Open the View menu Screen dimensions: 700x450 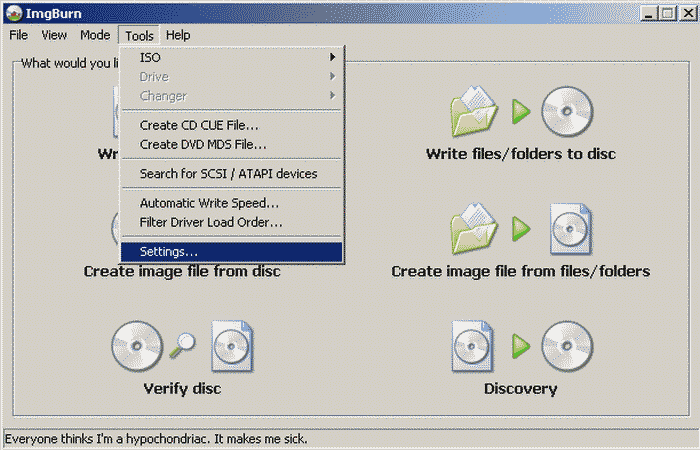tap(54, 35)
